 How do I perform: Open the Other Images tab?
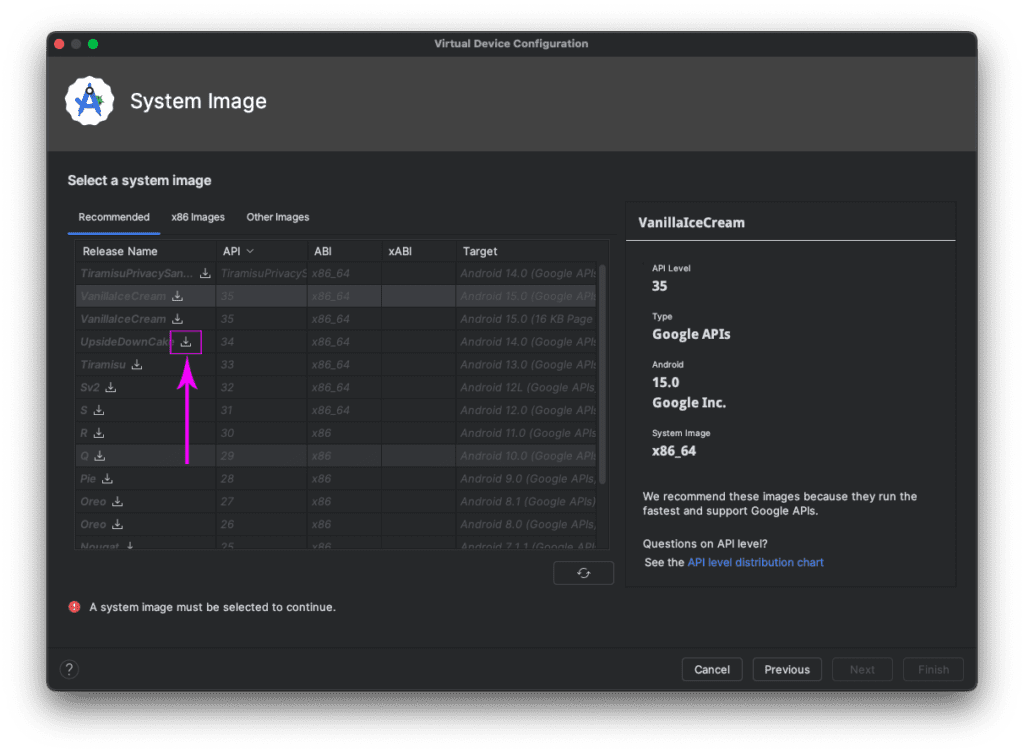[x=277, y=217]
